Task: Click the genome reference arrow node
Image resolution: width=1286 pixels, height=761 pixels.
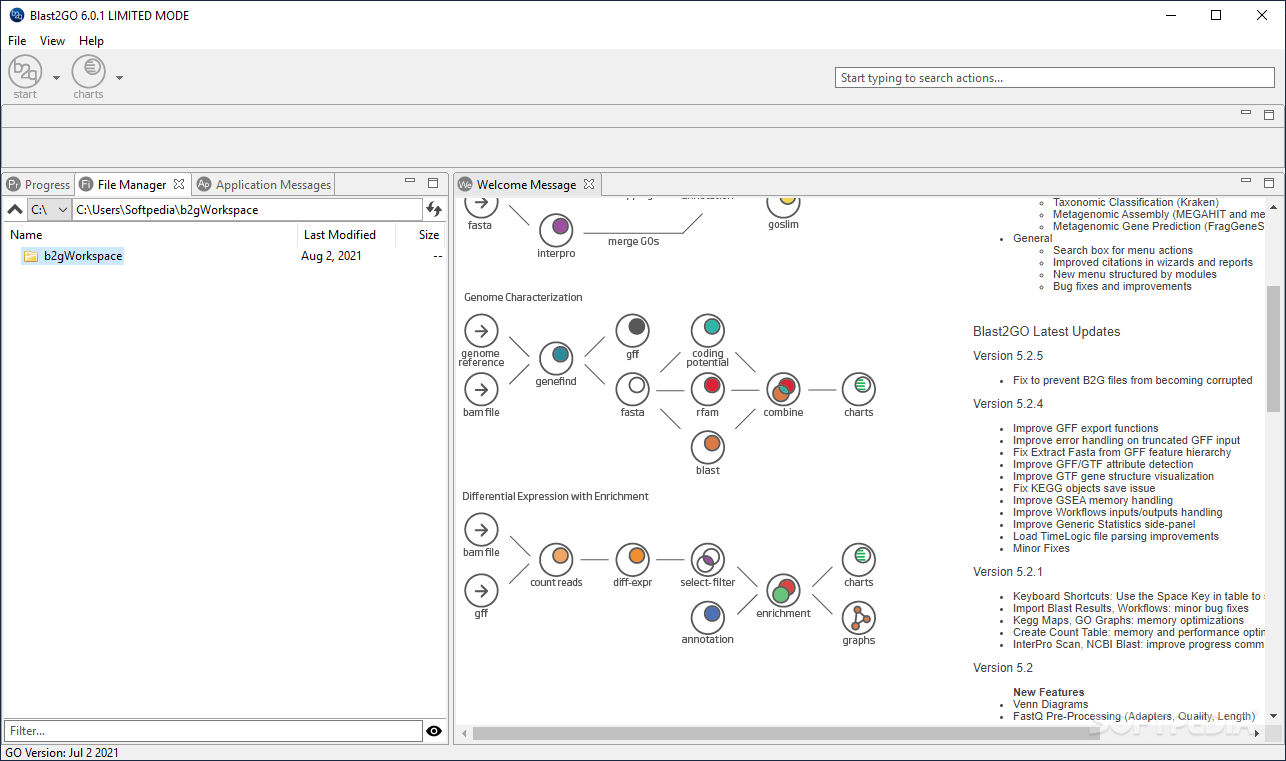Action: point(481,331)
